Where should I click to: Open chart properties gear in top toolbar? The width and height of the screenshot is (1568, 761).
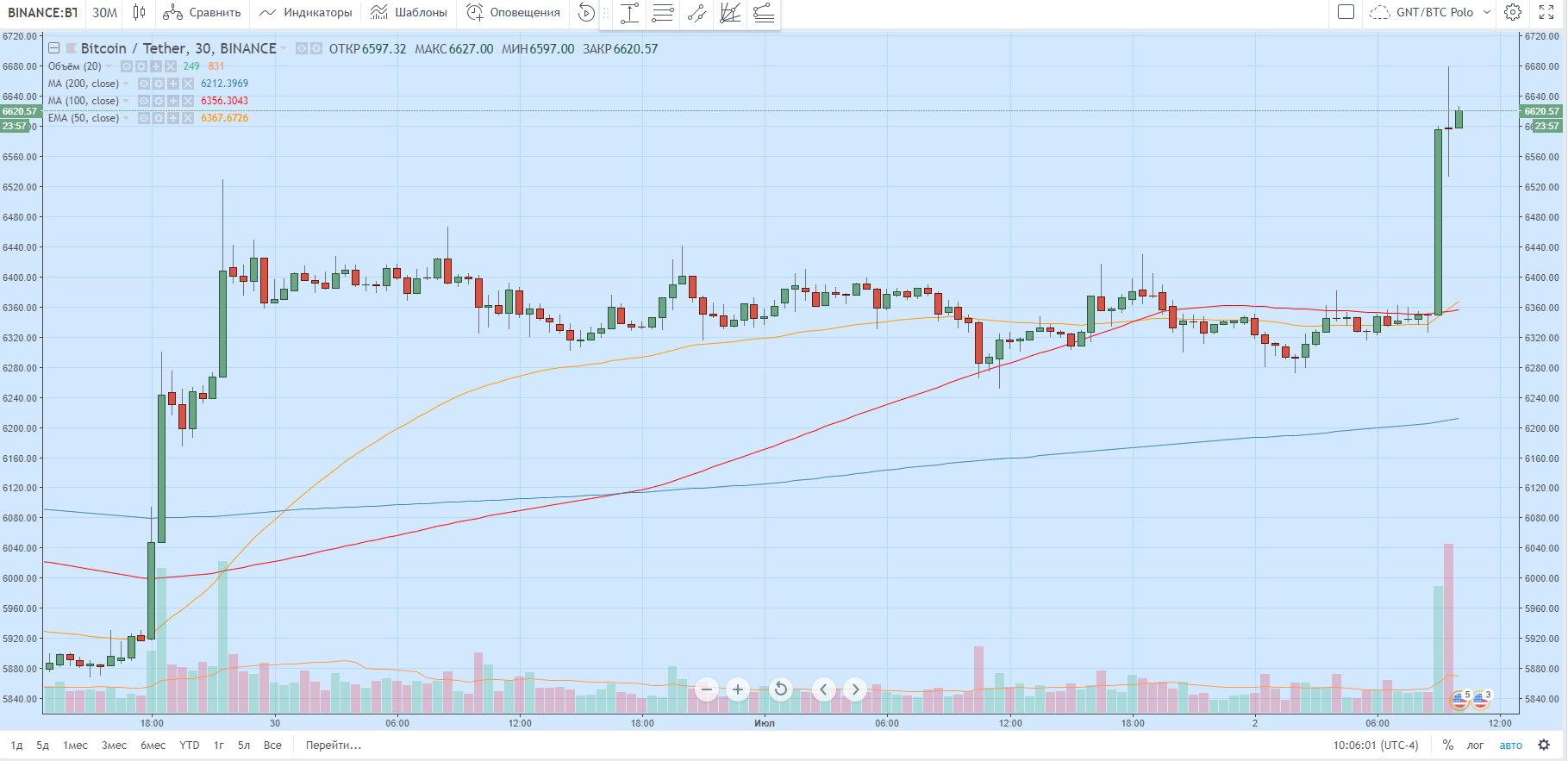[x=1513, y=12]
